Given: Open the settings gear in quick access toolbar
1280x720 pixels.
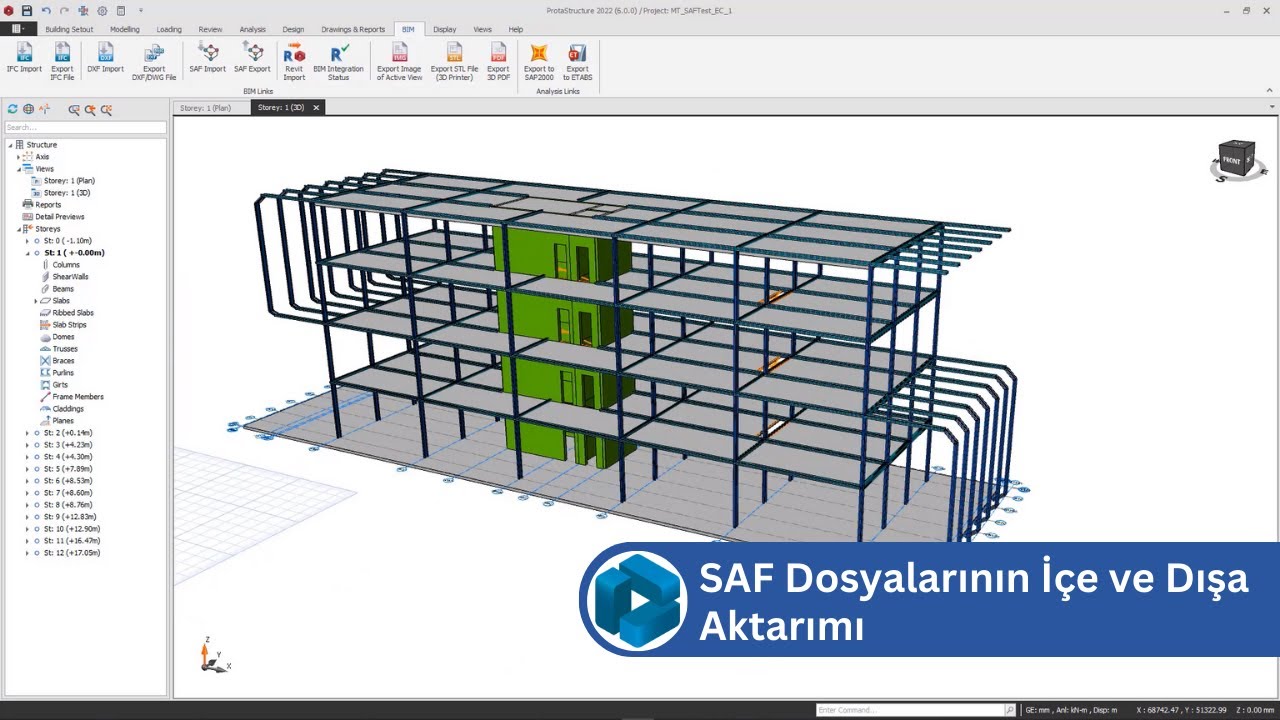Looking at the screenshot, I should 102,10.
